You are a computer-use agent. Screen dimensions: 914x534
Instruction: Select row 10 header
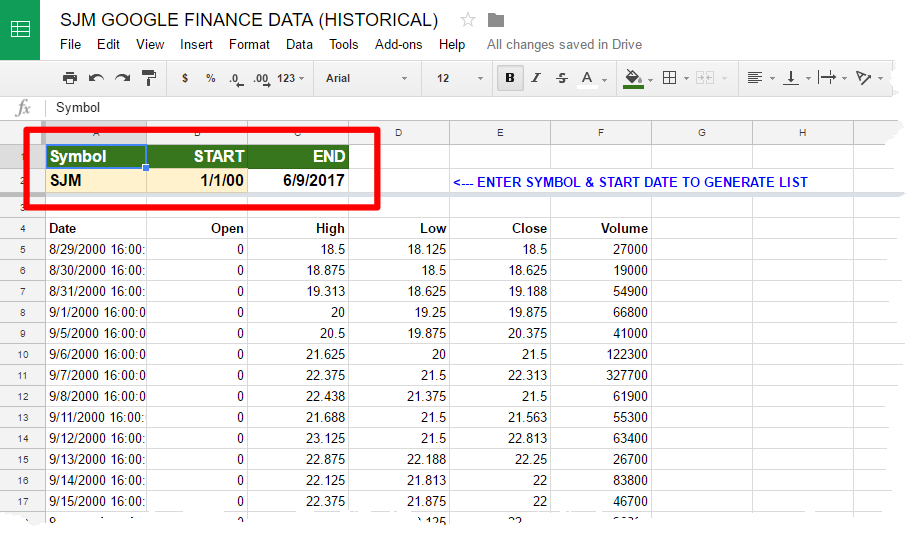pyautogui.click(x=23, y=354)
